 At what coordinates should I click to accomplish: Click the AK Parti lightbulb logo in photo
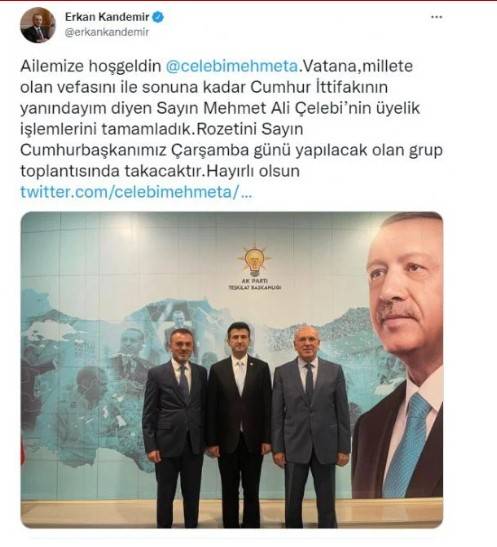pyautogui.click(x=254, y=260)
